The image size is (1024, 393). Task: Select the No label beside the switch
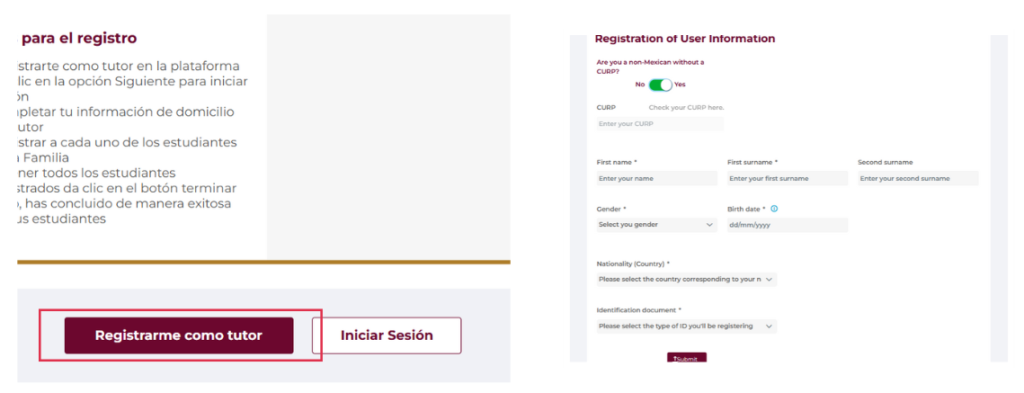(640, 85)
